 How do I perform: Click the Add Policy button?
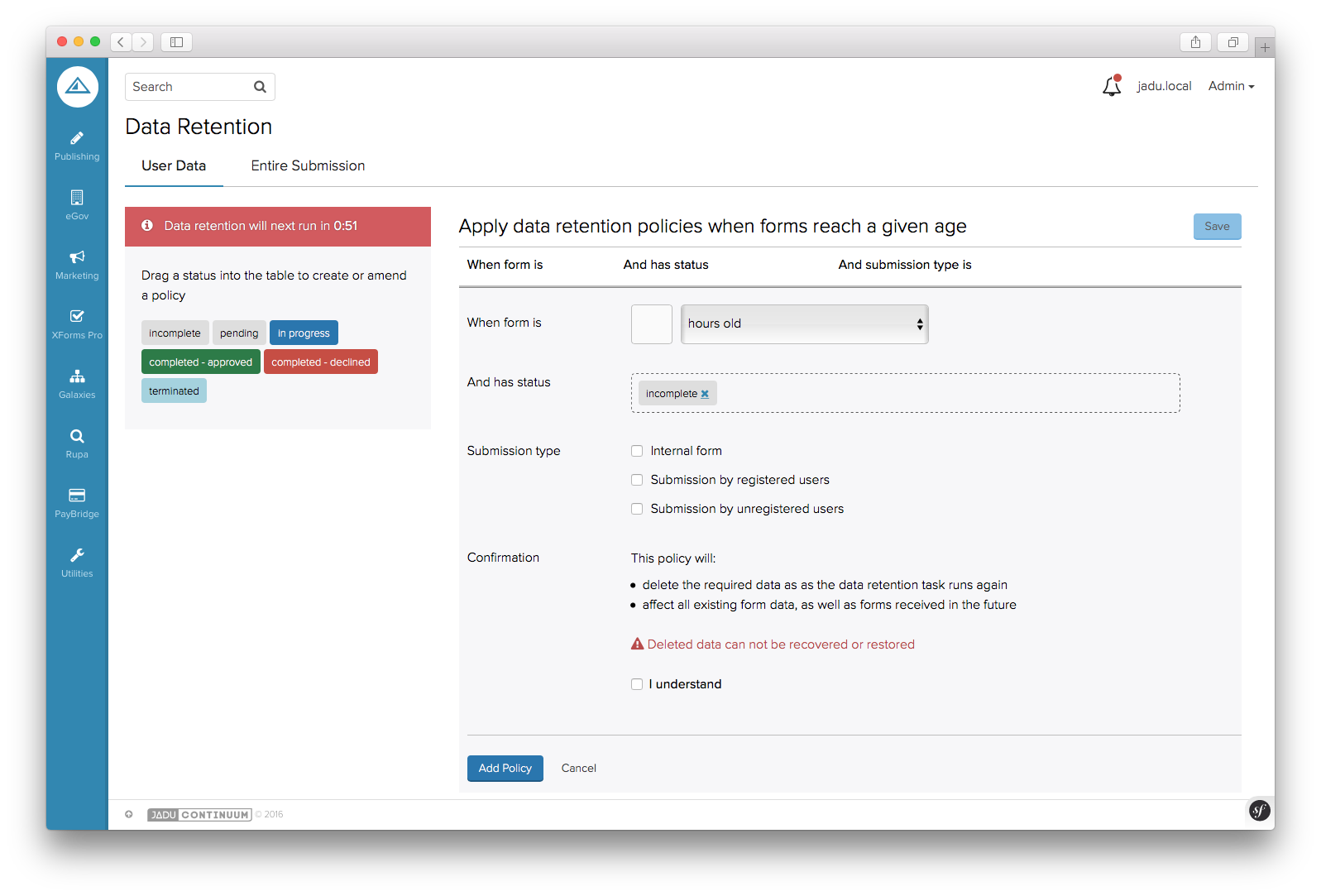(x=505, y=768)
